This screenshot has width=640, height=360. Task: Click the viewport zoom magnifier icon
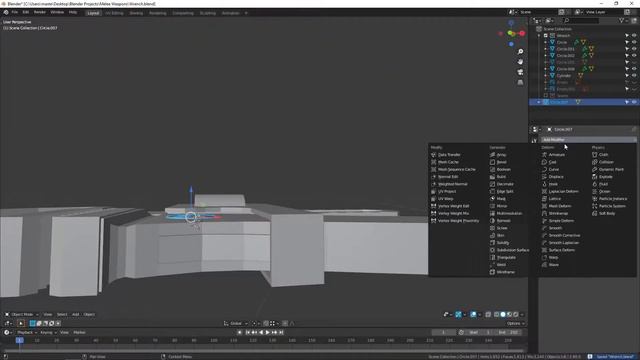tap(520, 52)
